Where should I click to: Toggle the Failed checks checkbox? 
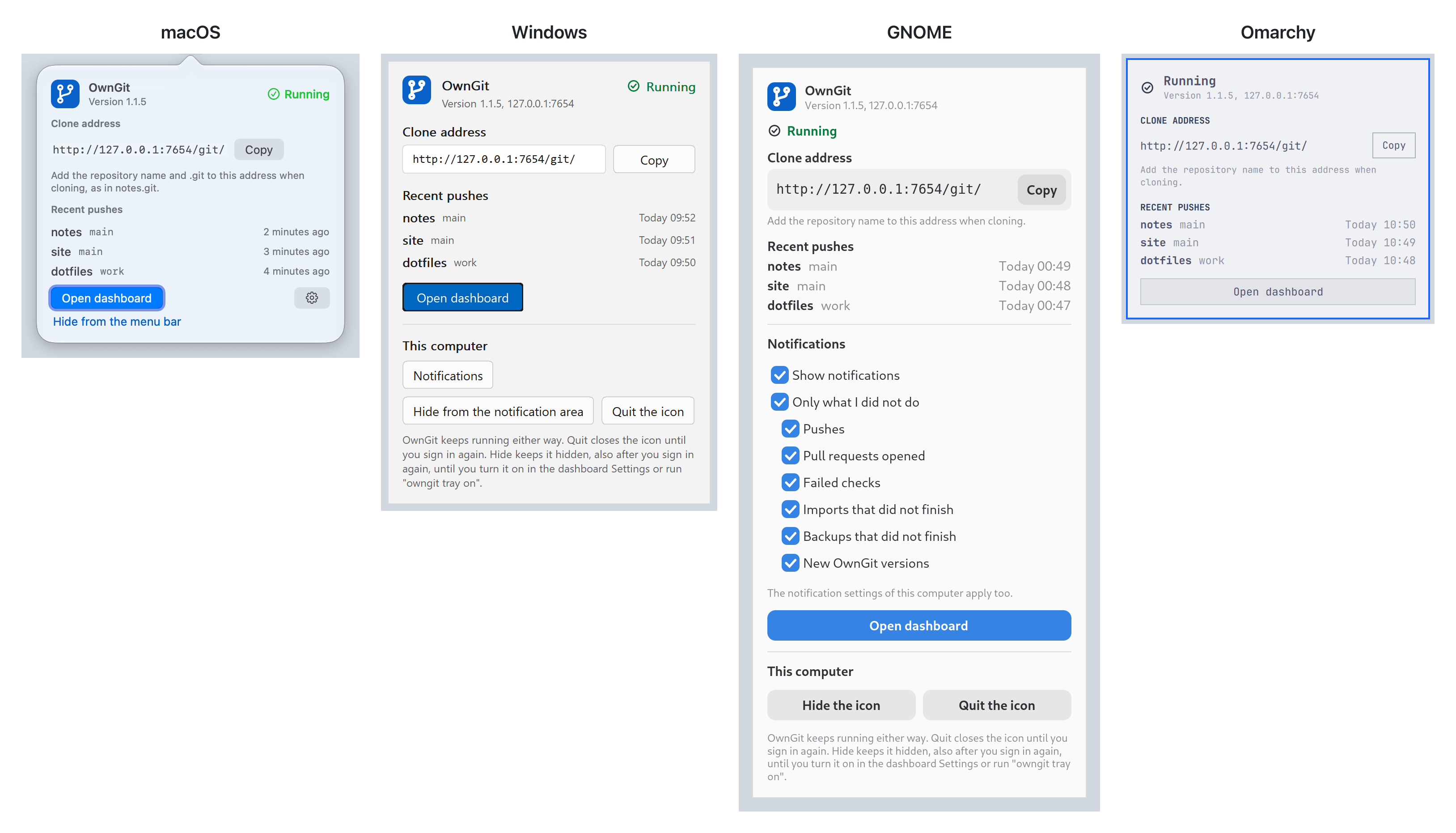(790, 483)
